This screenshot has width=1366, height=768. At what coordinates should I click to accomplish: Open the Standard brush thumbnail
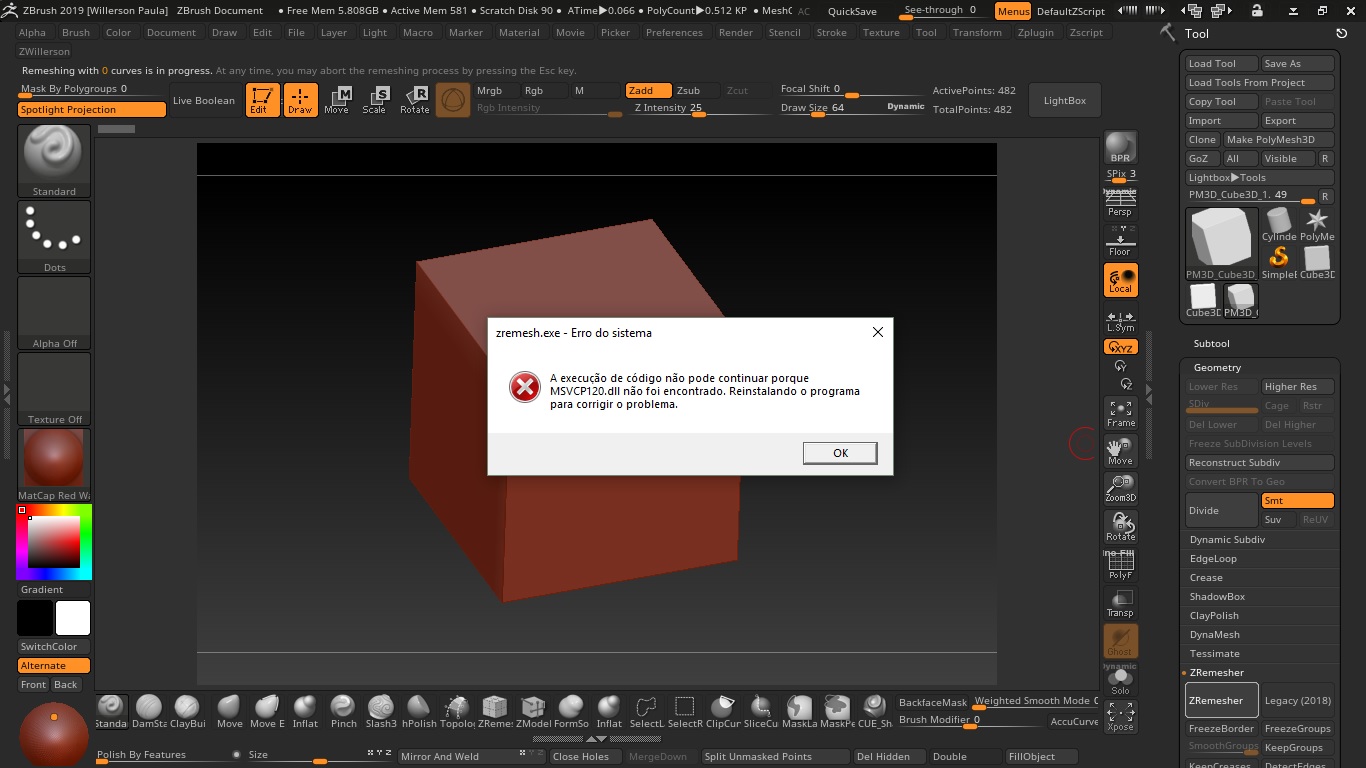[x=54, y=162]
